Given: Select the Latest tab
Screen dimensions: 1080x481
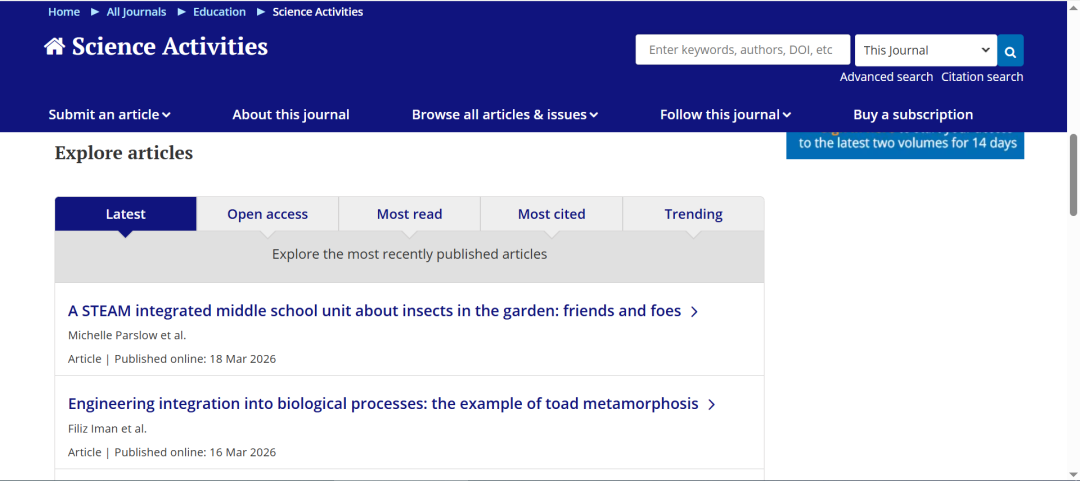Looking at the screenshot, I should tap(125, 214).
